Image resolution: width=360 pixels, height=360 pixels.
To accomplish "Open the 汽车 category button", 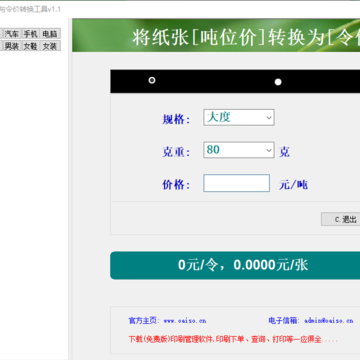I will click(12, 34).
